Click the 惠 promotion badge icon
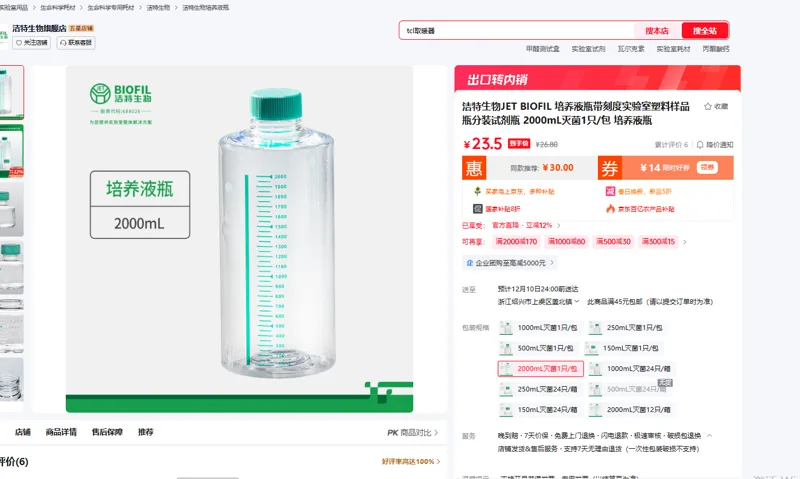Viewport: 800px width, 479px height. click(474, 168)
